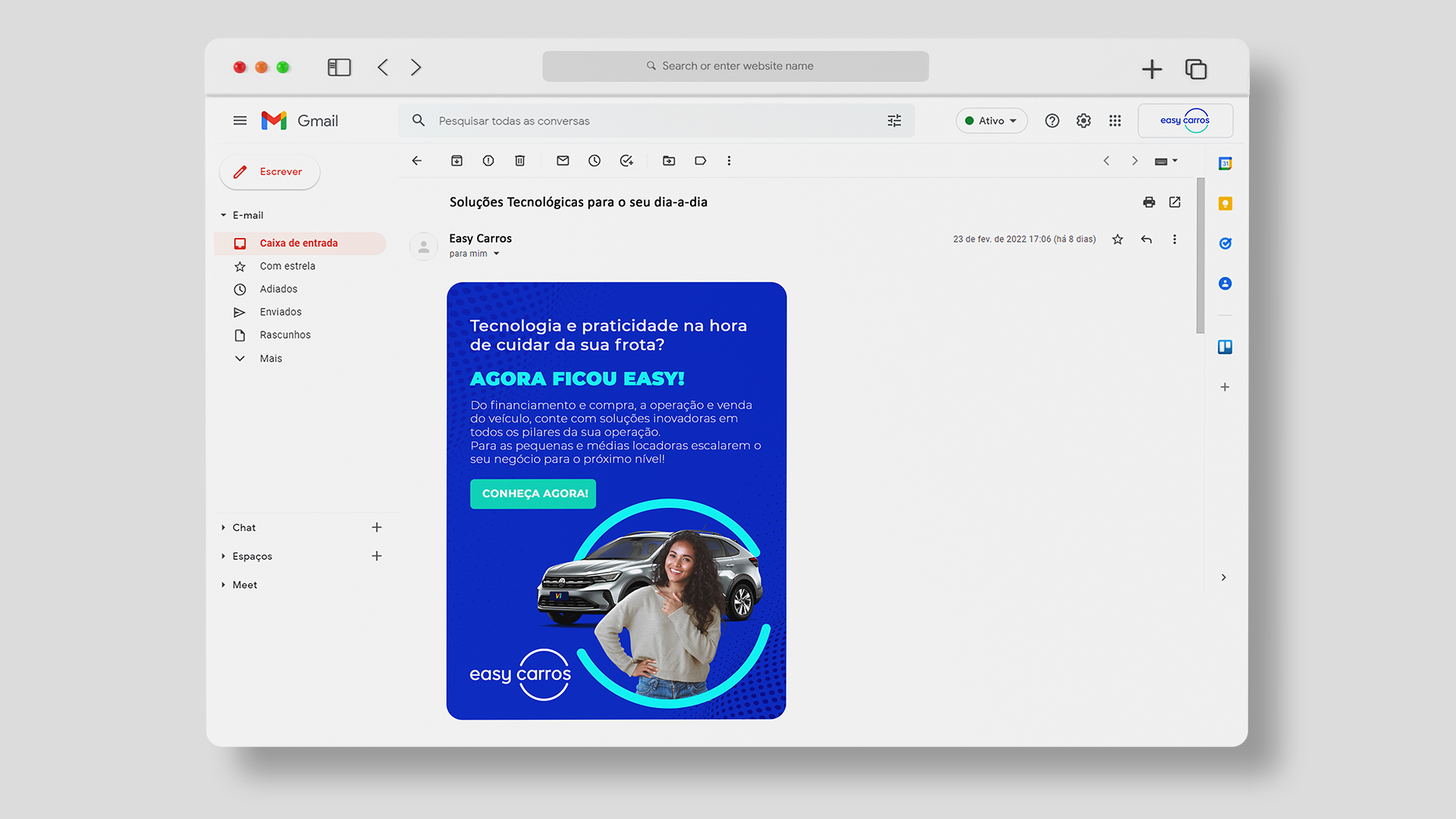Expand the Meet section
1456x819 pixels.
223,585
